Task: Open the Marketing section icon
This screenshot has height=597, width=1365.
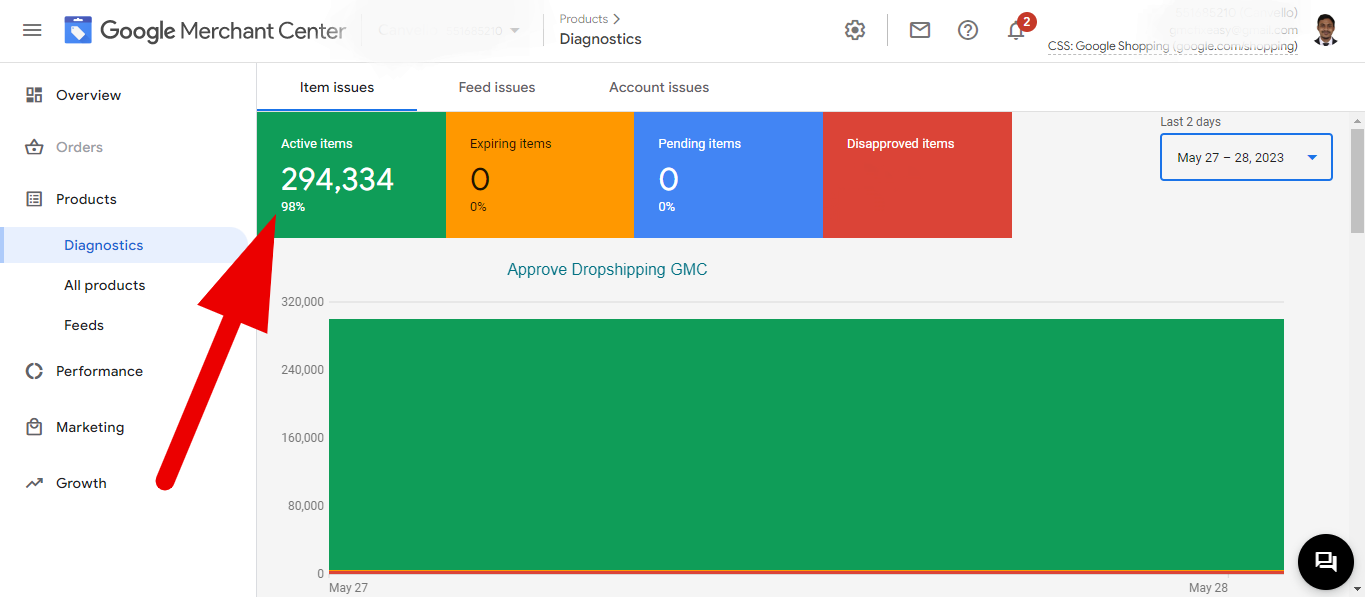Action: click(x=33, y=426)
